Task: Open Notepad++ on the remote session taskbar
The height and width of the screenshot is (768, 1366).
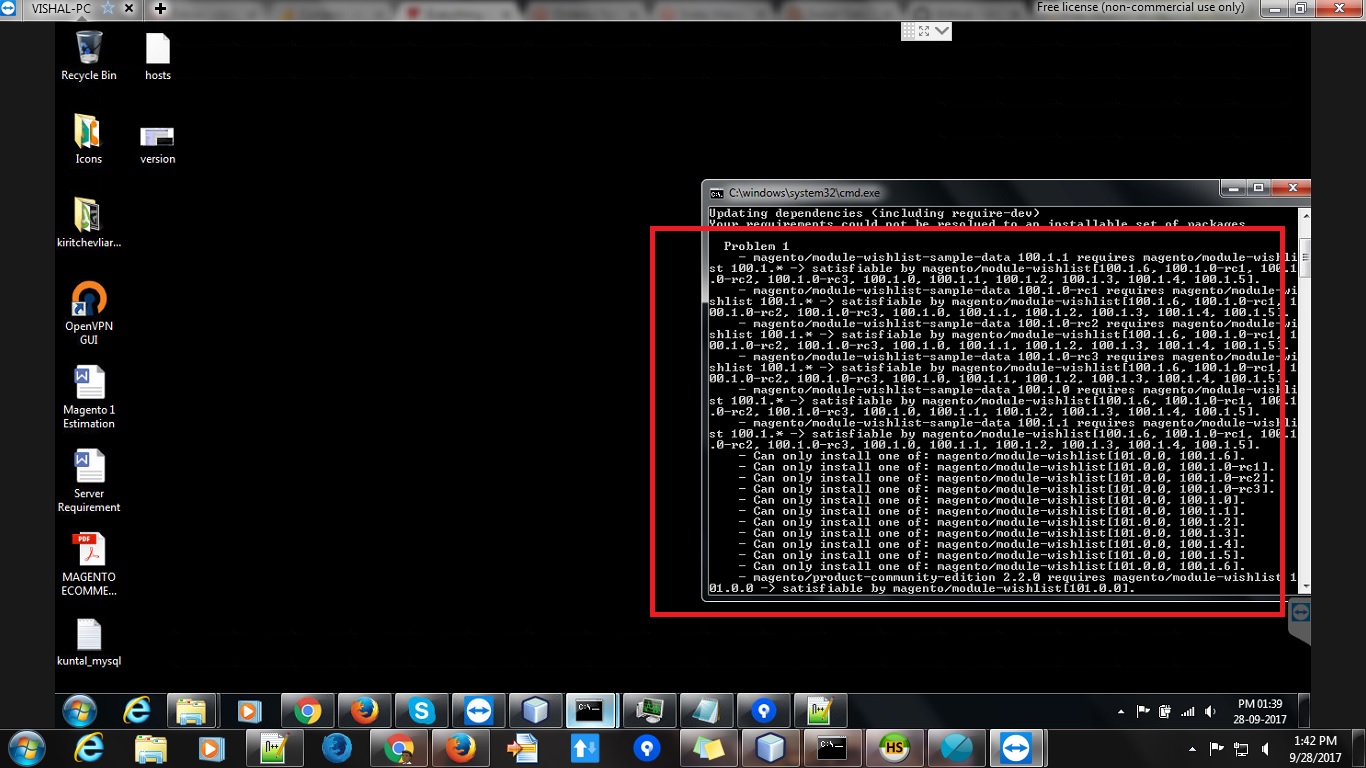Action: [820, 711]
